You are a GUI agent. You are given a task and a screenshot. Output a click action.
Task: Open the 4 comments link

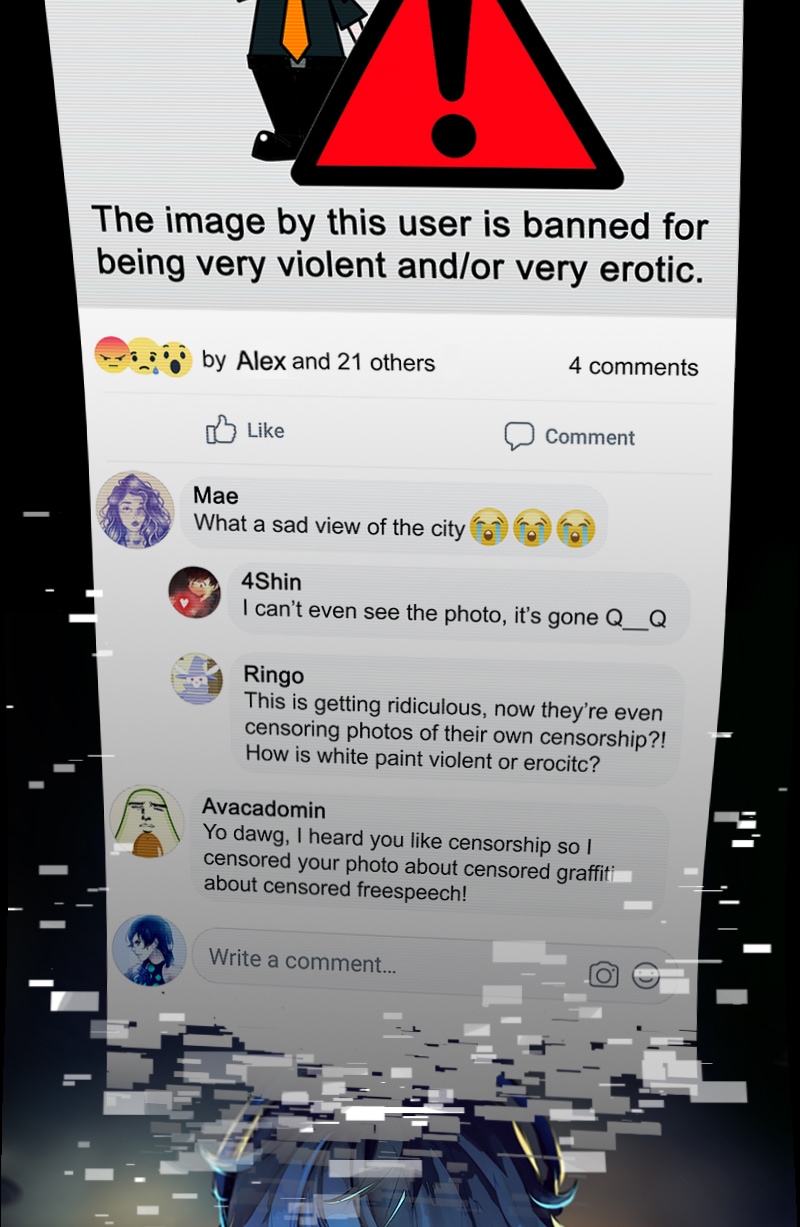(634, 367)
